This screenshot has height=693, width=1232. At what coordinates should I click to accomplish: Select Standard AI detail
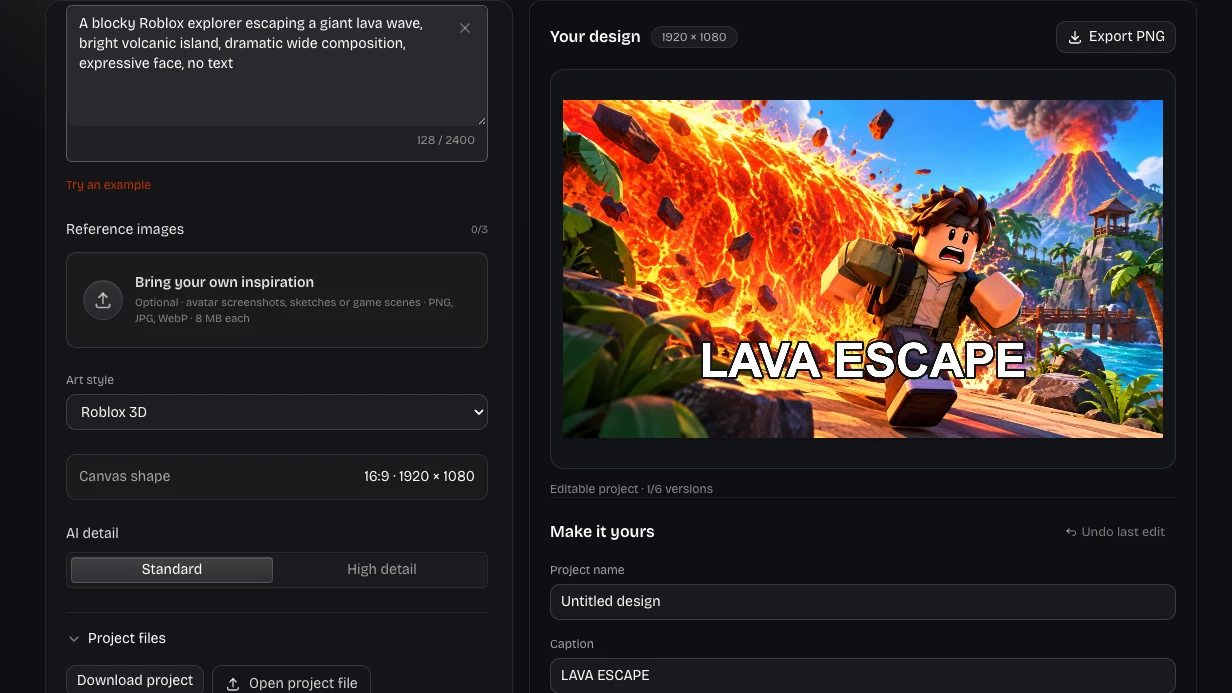coord(172,569)
